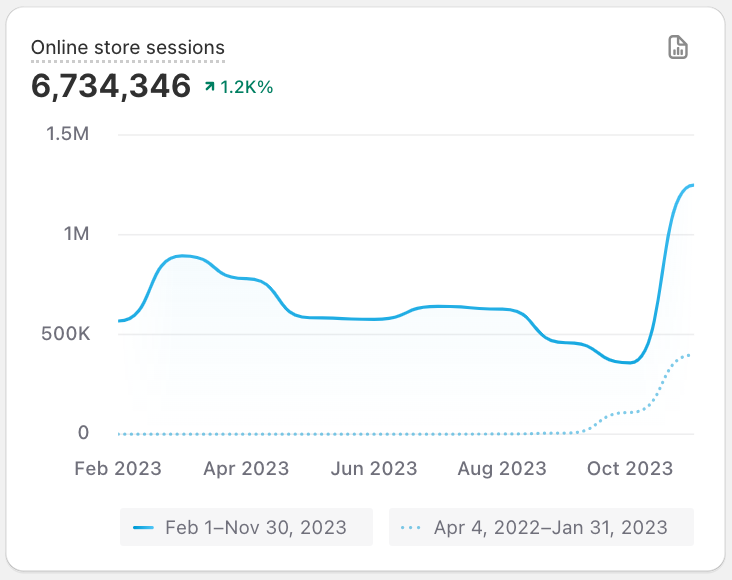
Task: Click the 0 y-axis label
Action: point(83,434)
